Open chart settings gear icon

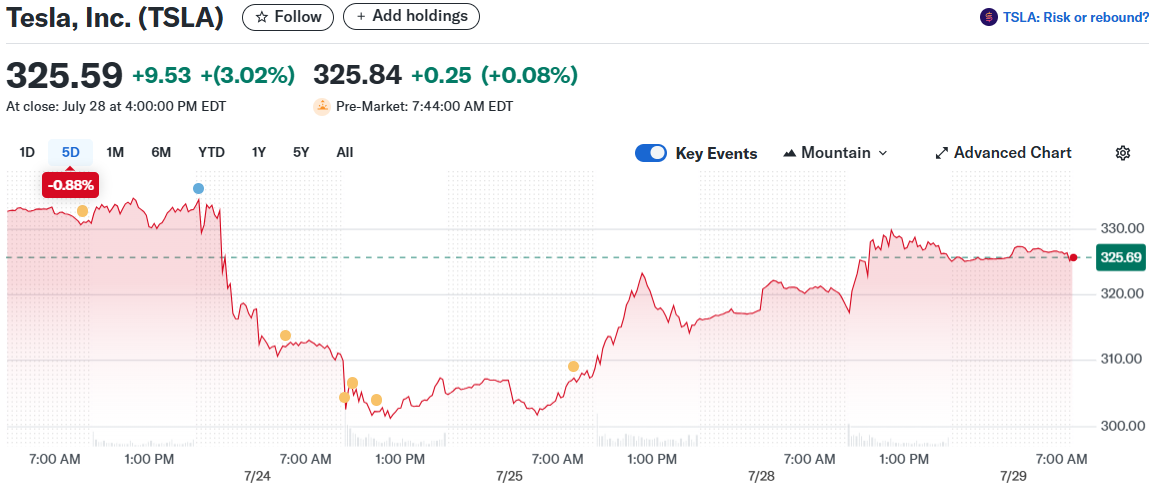click(1122, 153)
